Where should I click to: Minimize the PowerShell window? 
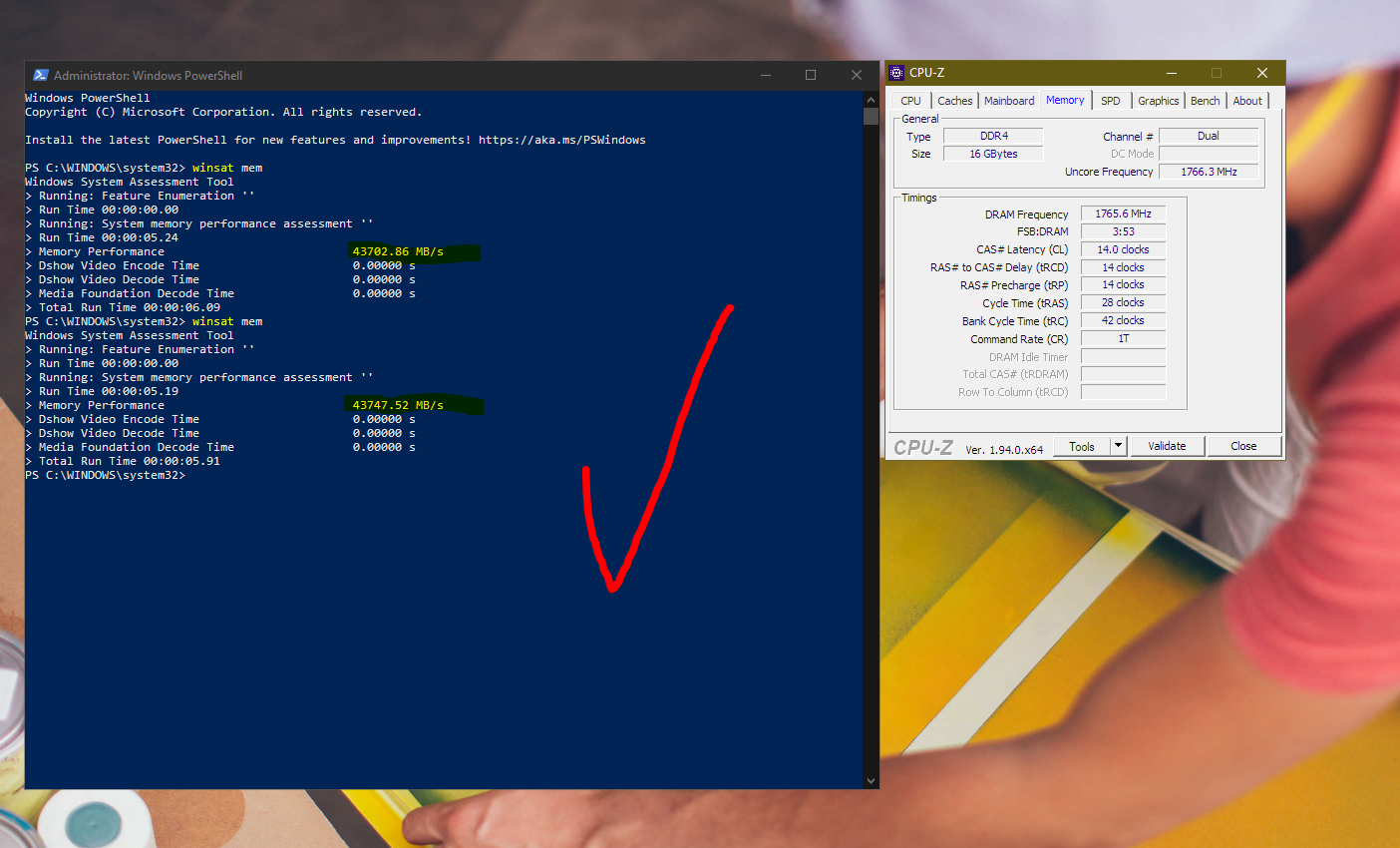click(766, 75)
